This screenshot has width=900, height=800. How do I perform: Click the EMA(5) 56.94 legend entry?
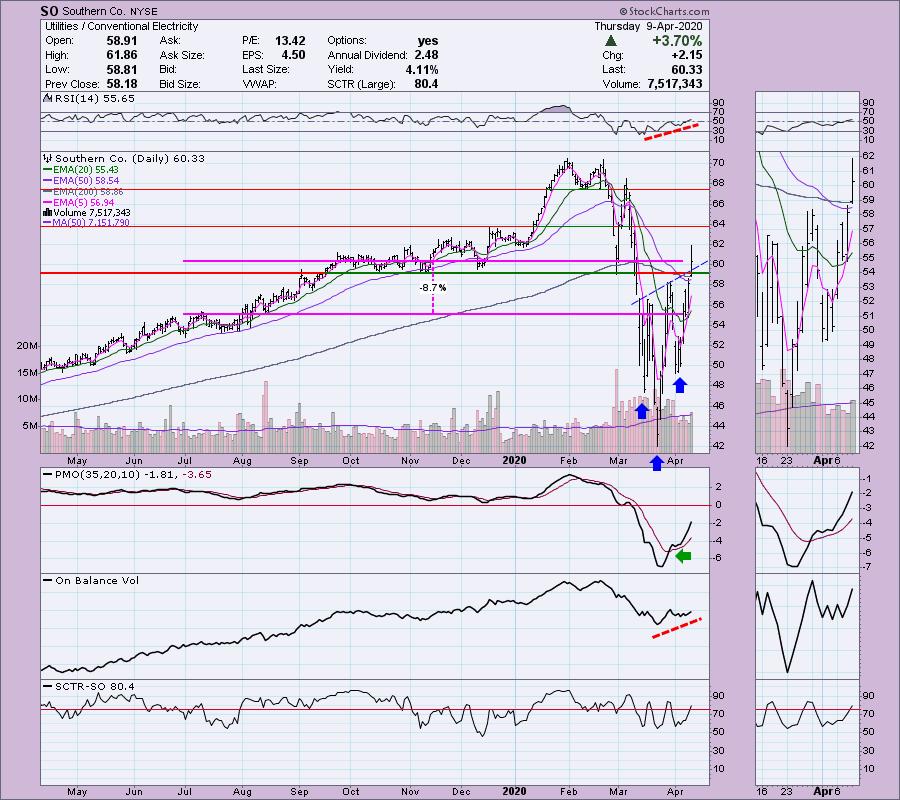79,203
